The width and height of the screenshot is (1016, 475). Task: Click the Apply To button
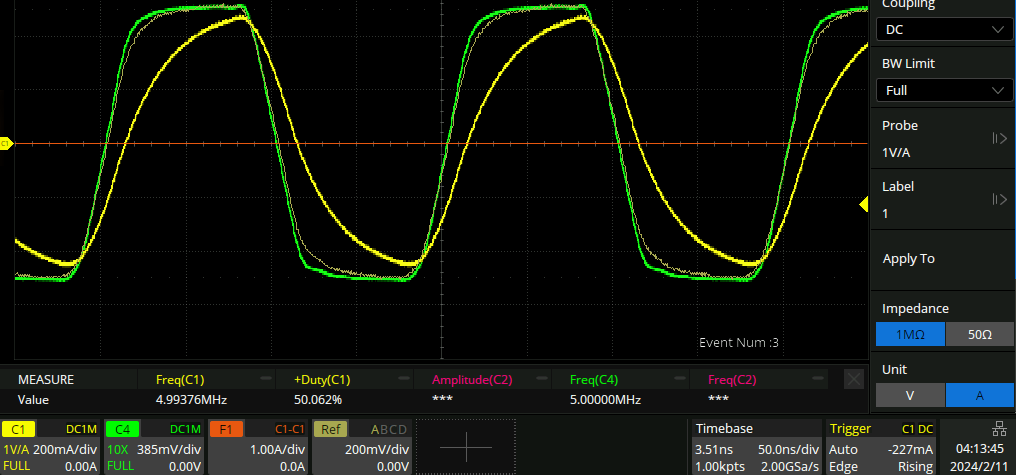click(943, 259)
